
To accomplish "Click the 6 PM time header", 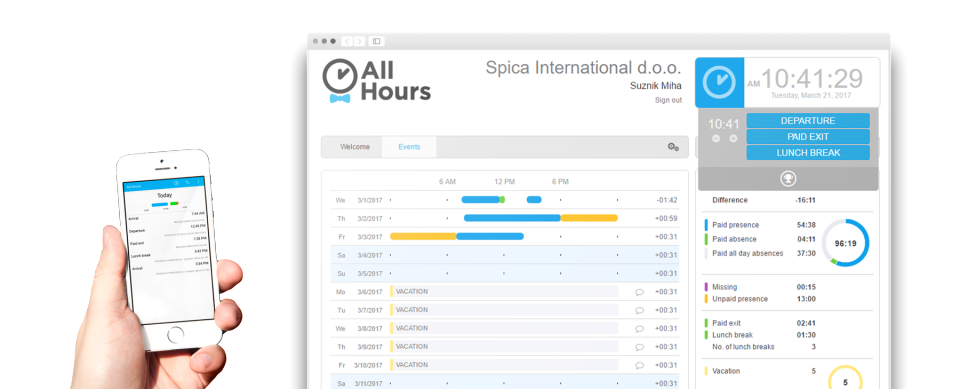I will click(x=560, y=182).
